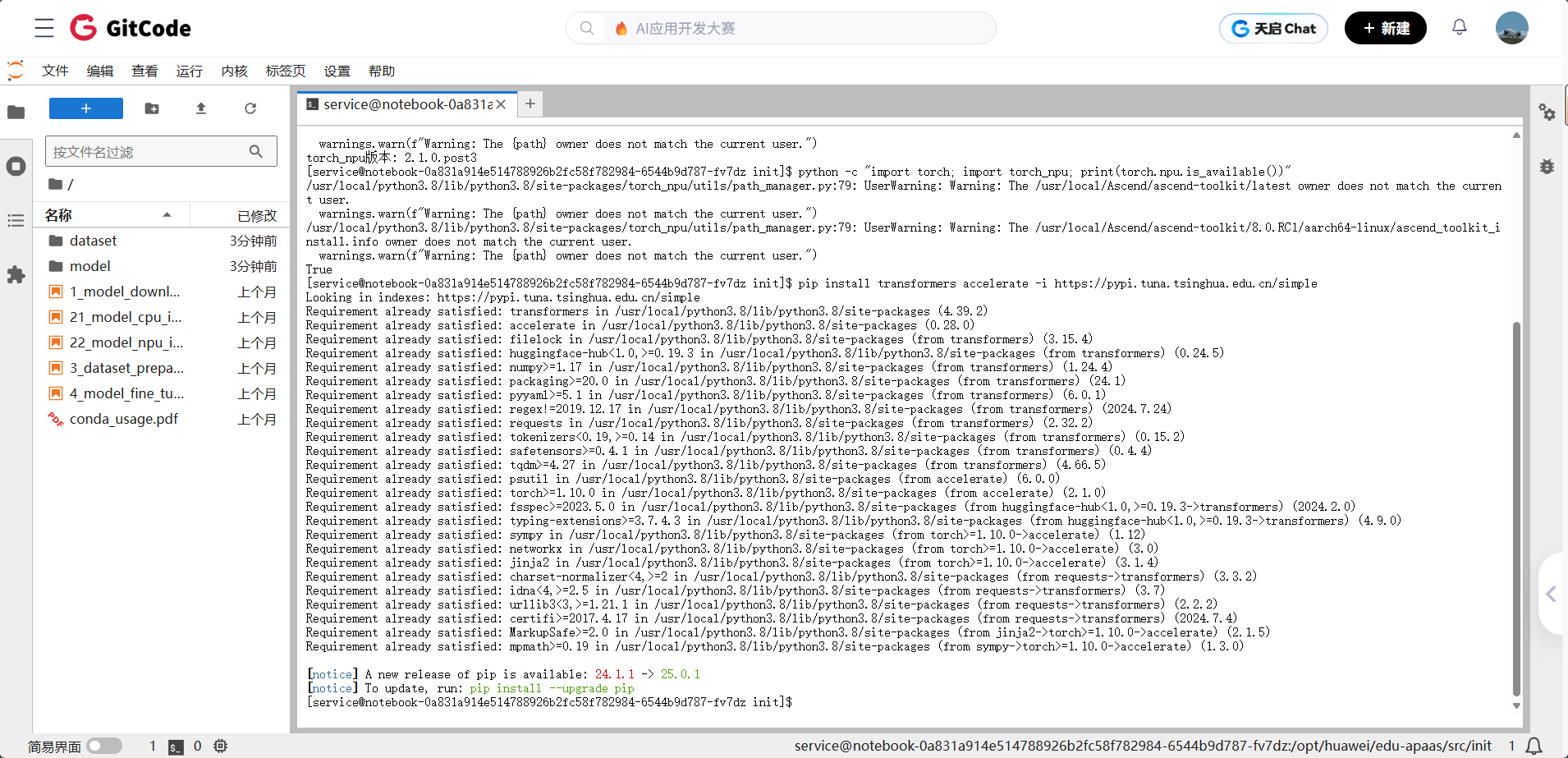1568x758 pixels.
Task: Open the 文件 menu
Action: click(55, 71)
